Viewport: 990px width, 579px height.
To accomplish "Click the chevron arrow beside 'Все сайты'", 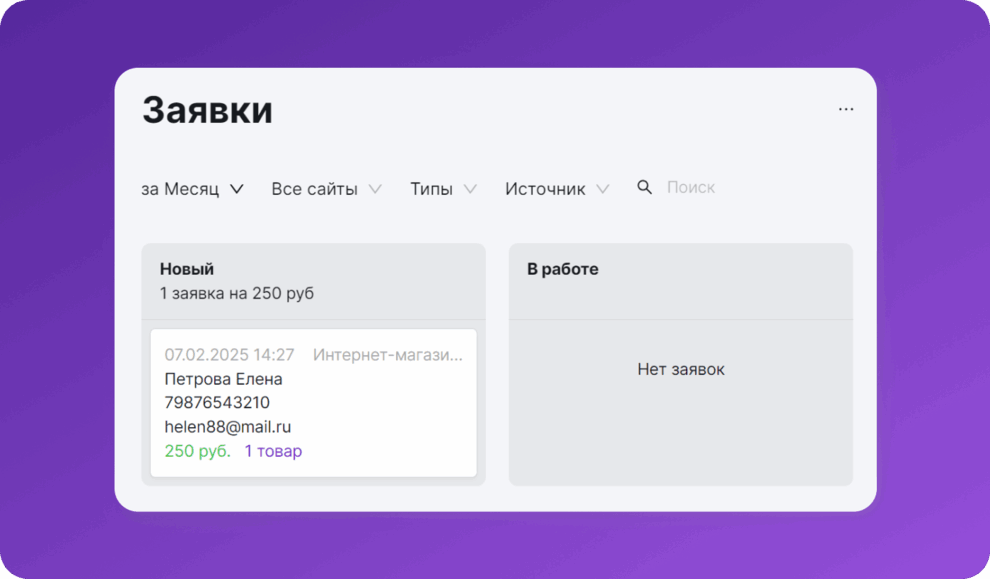I will [x=375, y=189].
